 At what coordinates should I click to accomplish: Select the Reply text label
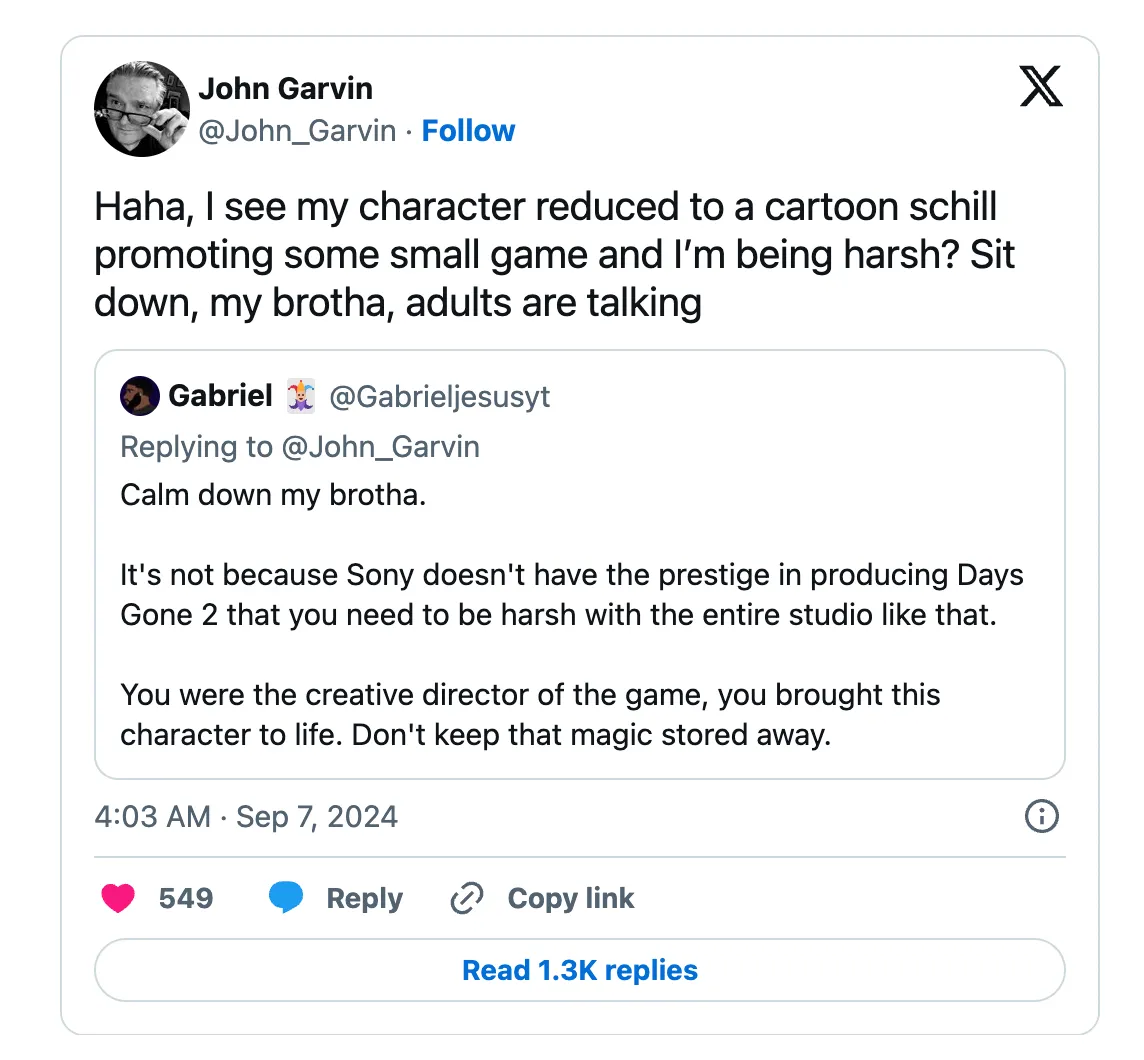364,899
